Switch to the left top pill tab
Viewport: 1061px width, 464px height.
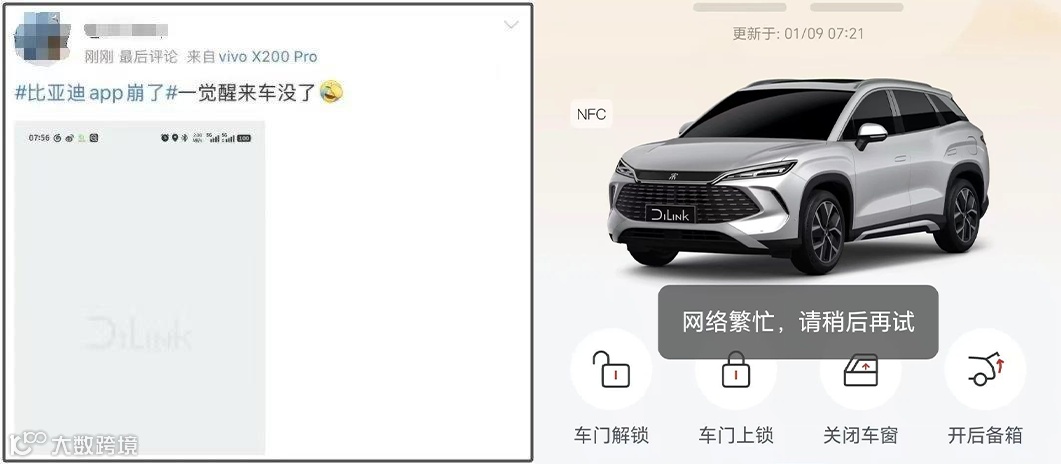click(x=740, y=7)
